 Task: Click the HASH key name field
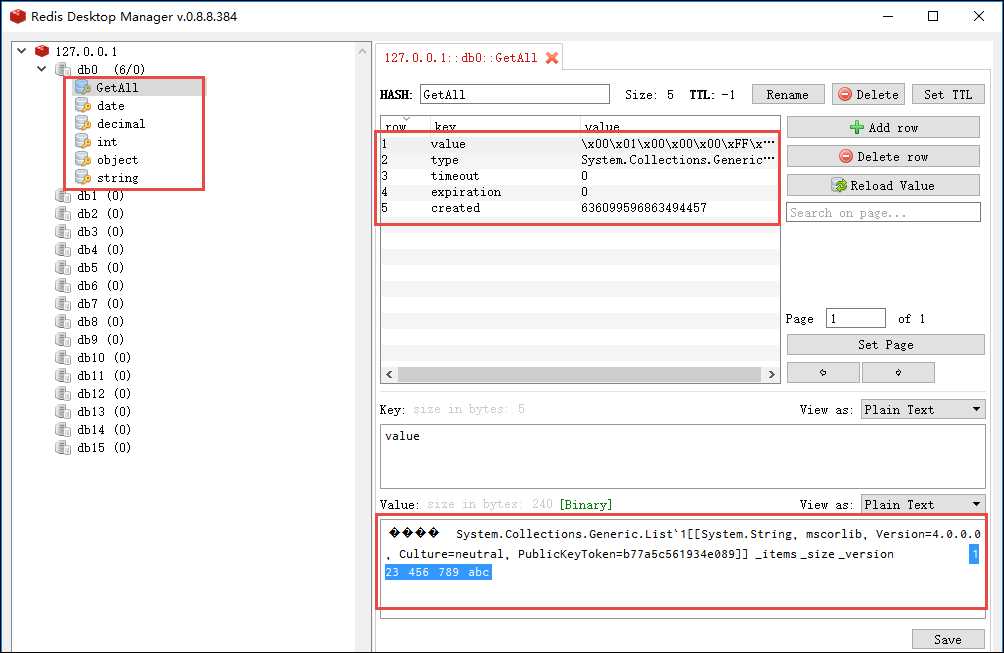pos(515,94)
